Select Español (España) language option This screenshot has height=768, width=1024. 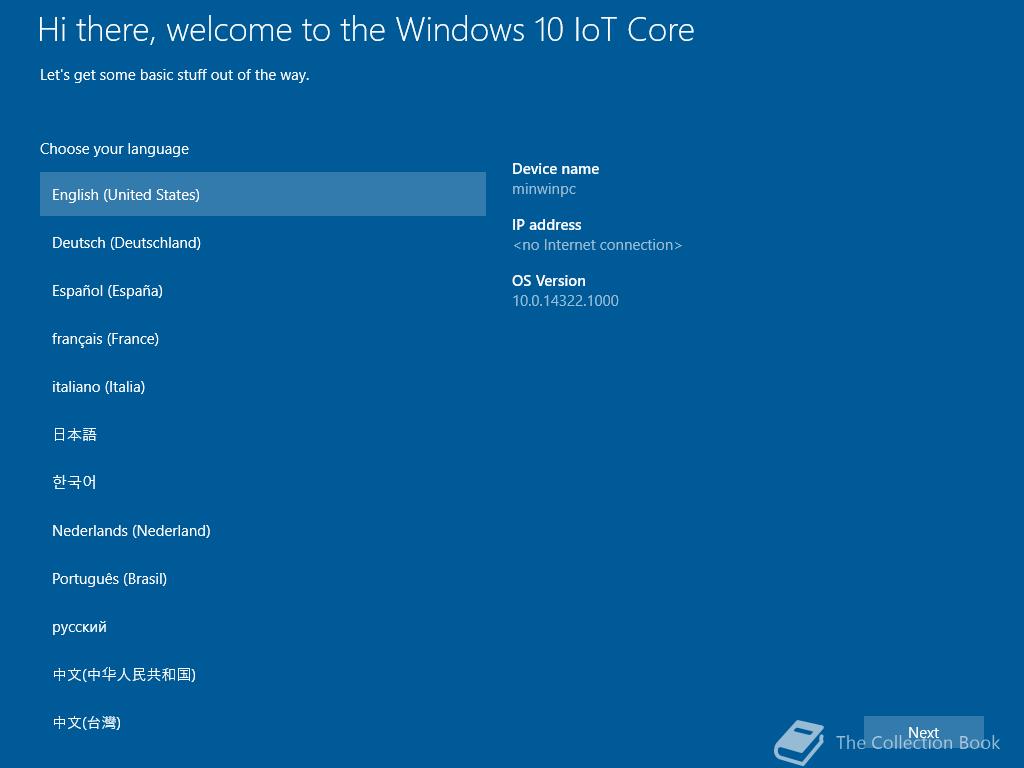pos(263,291)
